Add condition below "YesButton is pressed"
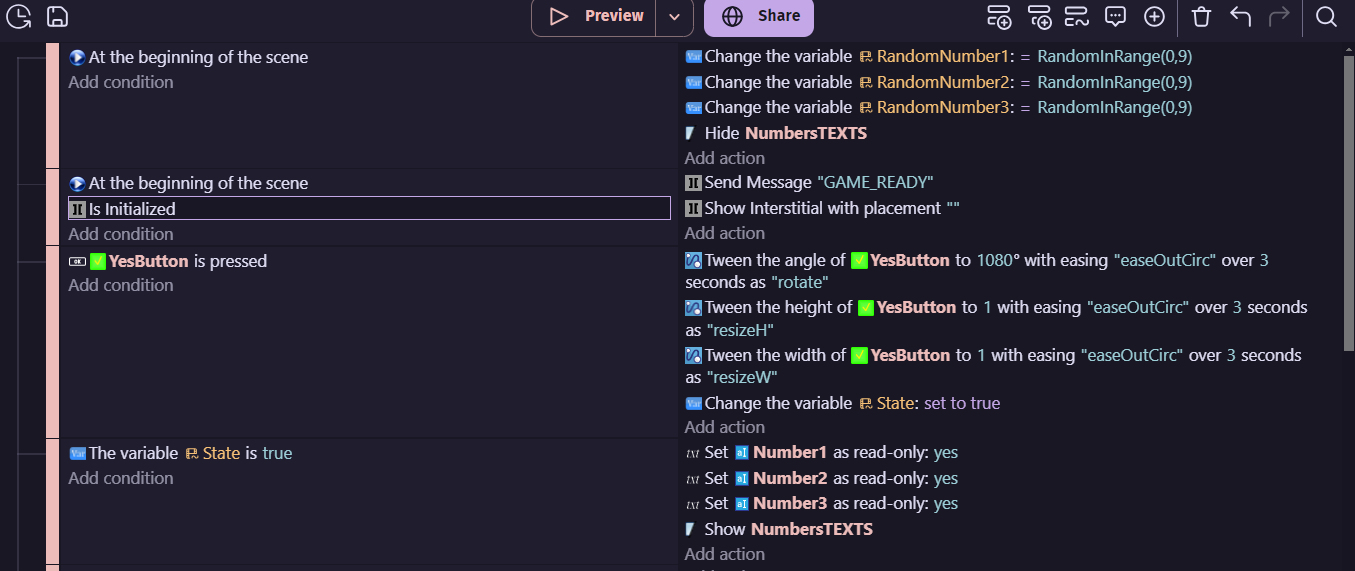Viewport: 1355px width, 571px height. click(x=121, y=285)
